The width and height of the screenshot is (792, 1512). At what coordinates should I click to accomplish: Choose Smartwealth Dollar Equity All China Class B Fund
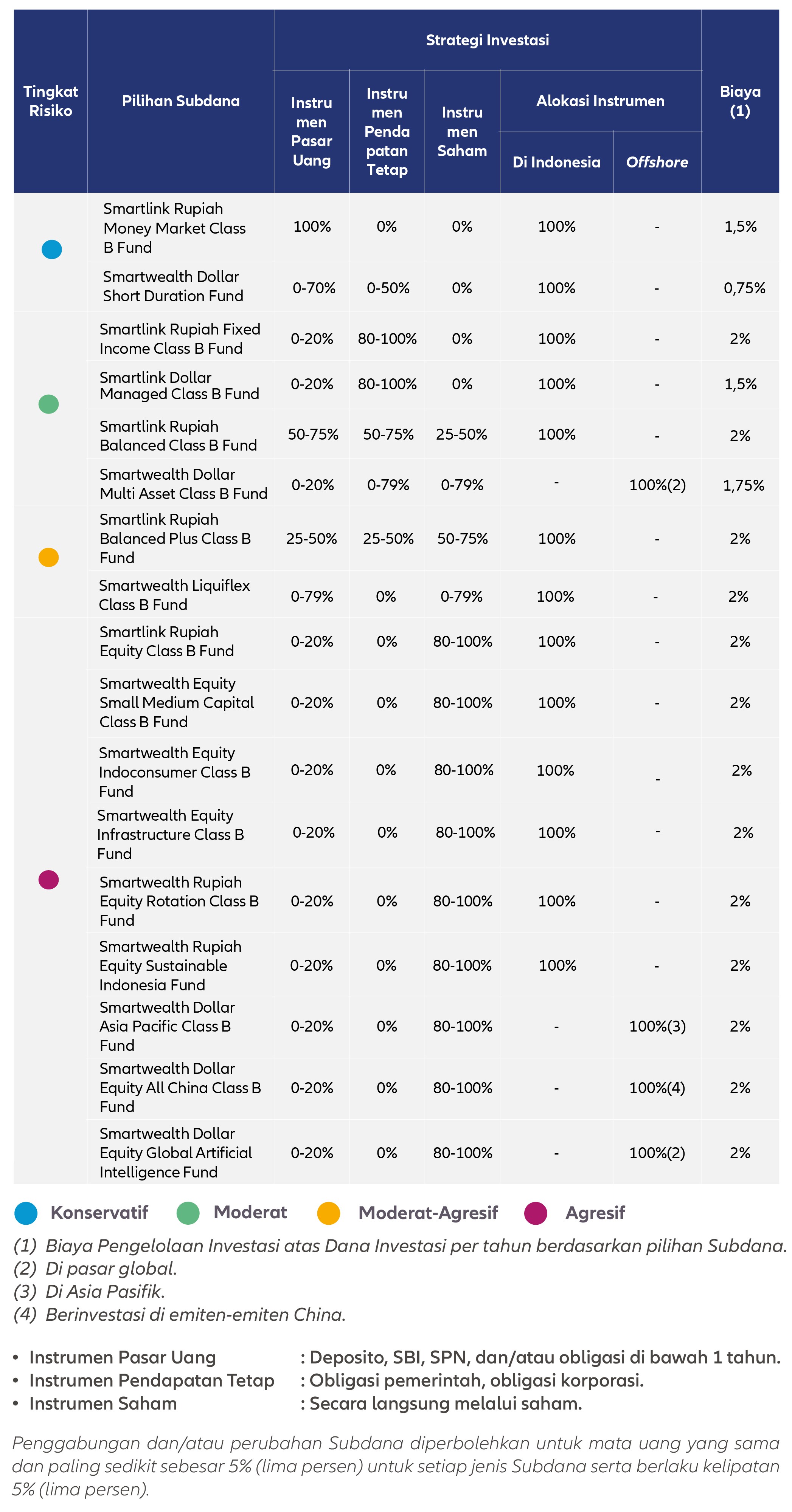coord(180,1088)
